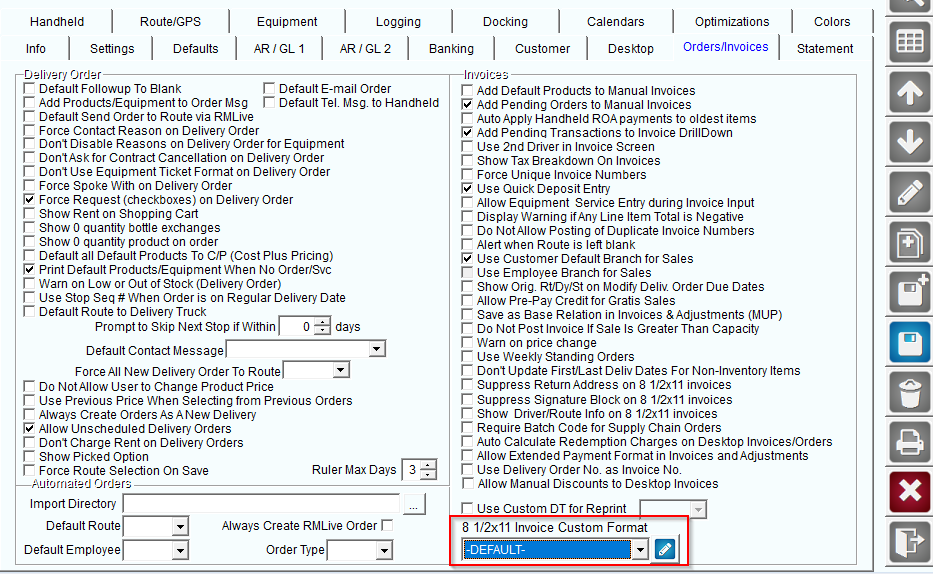This screenshot has height=574, width=933.
Task: Open the Logging tab
Action: 398,22
